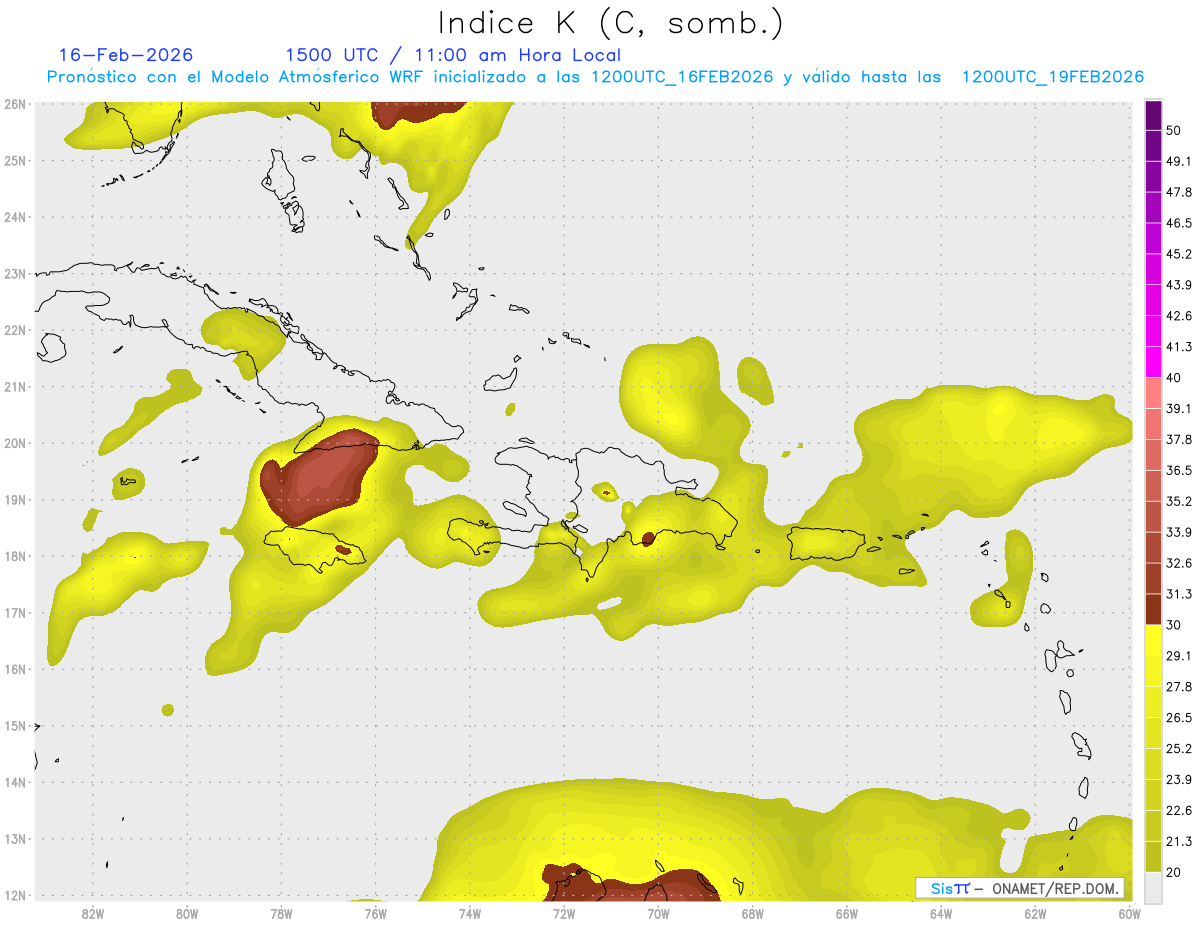Click the longitude label '72W'
This screenshot has width=1200, height=927.
[x=564, y=915]
